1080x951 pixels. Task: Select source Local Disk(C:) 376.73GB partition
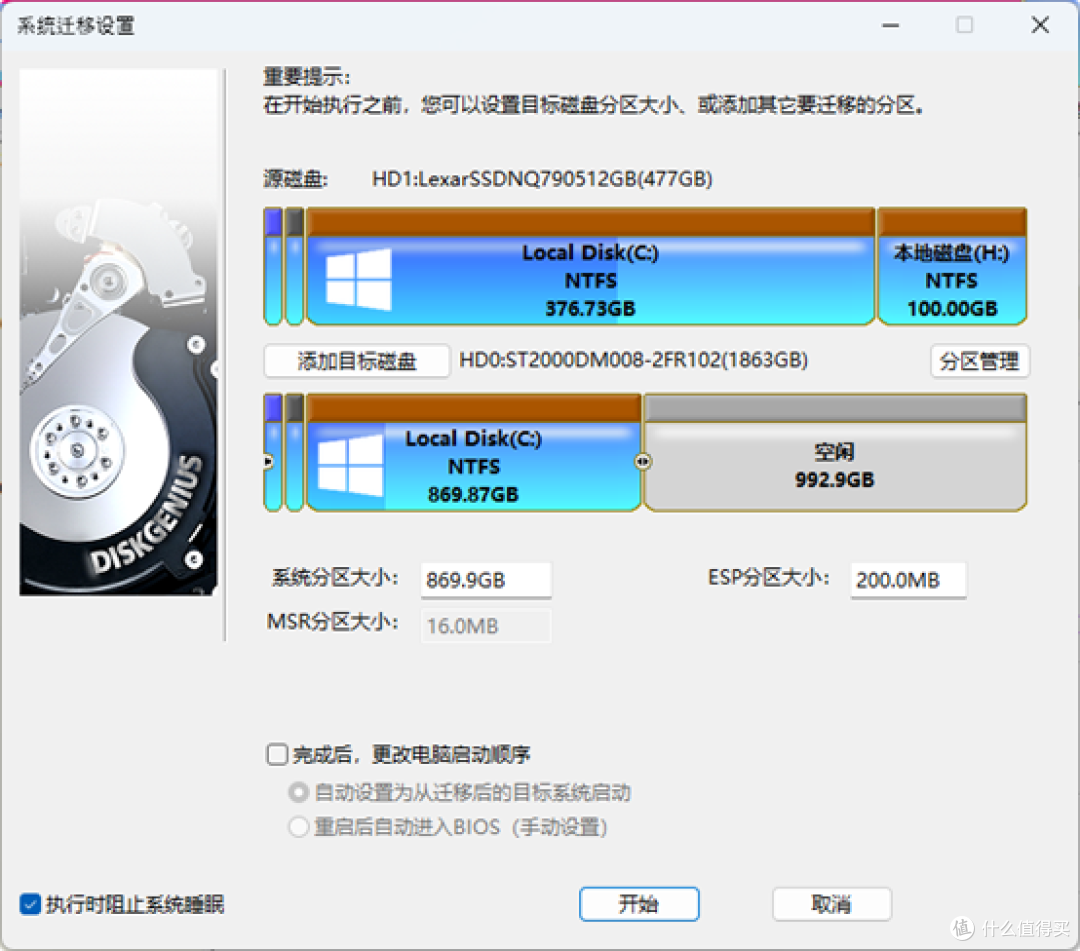pos(590,267)
